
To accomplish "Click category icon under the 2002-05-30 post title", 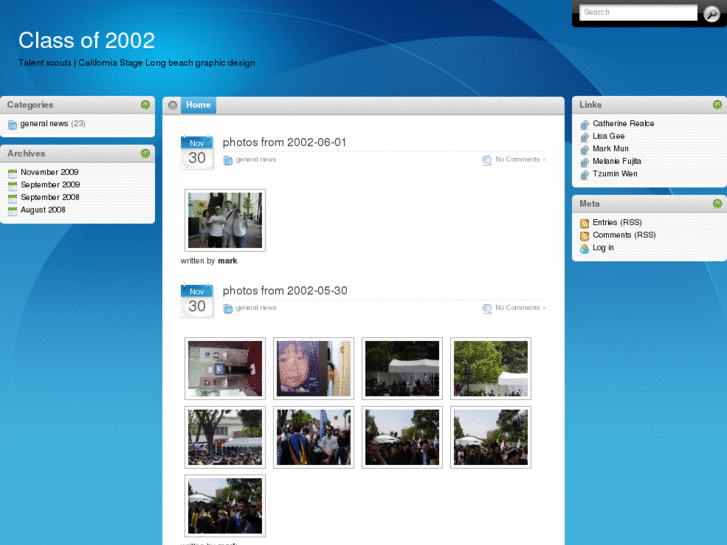I will [228, 309].
